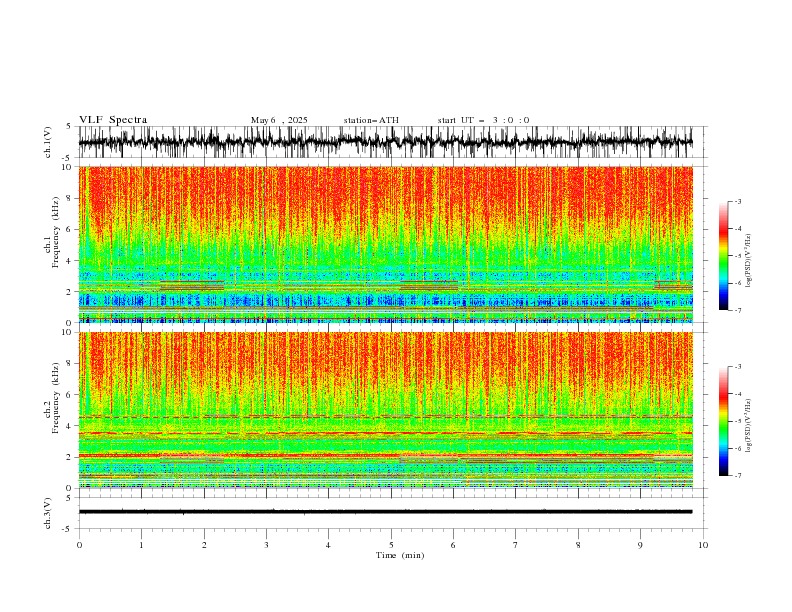
Task: Click the log(PSD) label beside ch.2 color scale
Action: point(748,426)
